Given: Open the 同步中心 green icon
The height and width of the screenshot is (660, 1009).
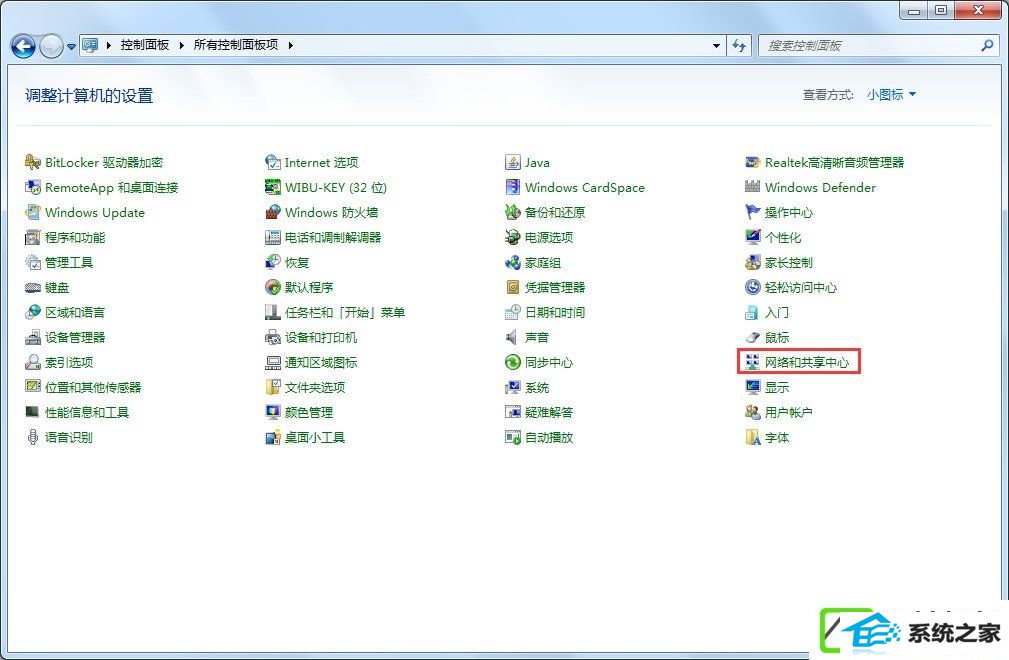Looking at the screenshot, I should pos(513,362).
